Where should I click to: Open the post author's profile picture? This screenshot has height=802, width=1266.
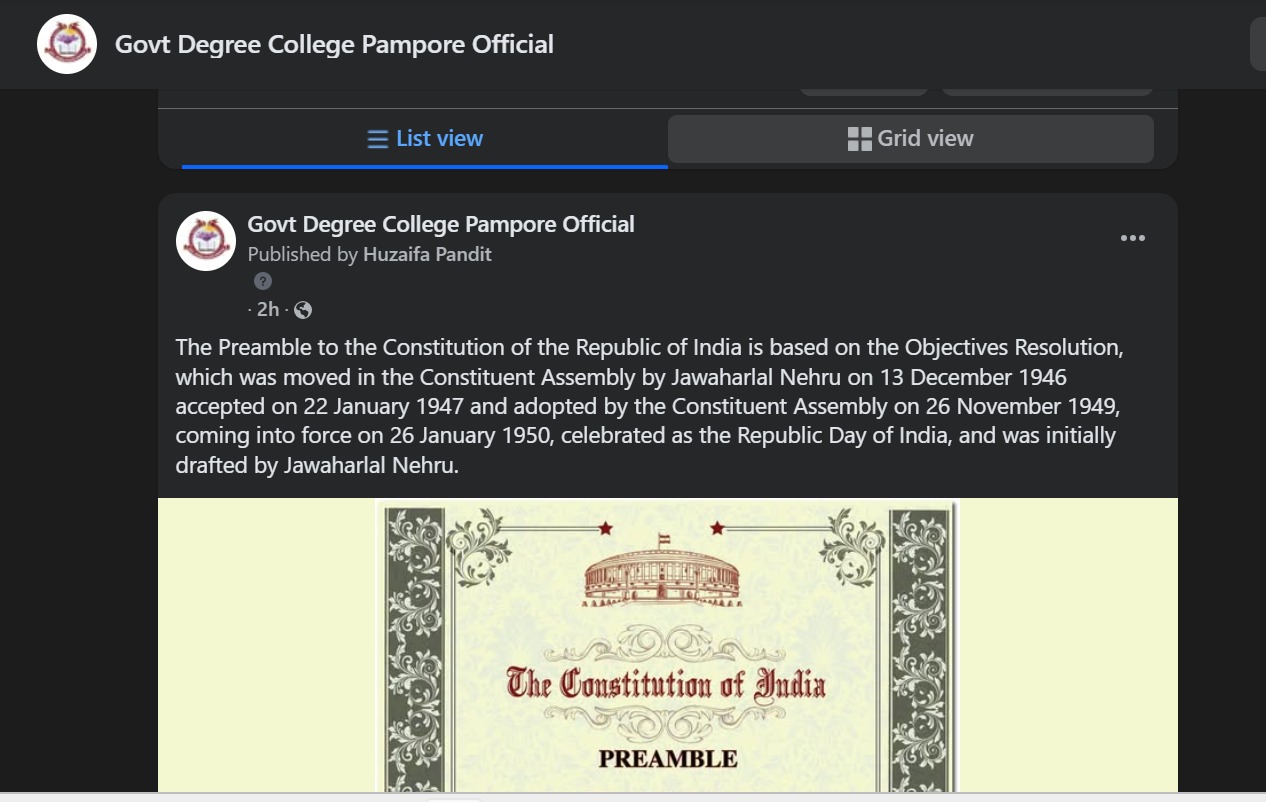click(206, 241)
